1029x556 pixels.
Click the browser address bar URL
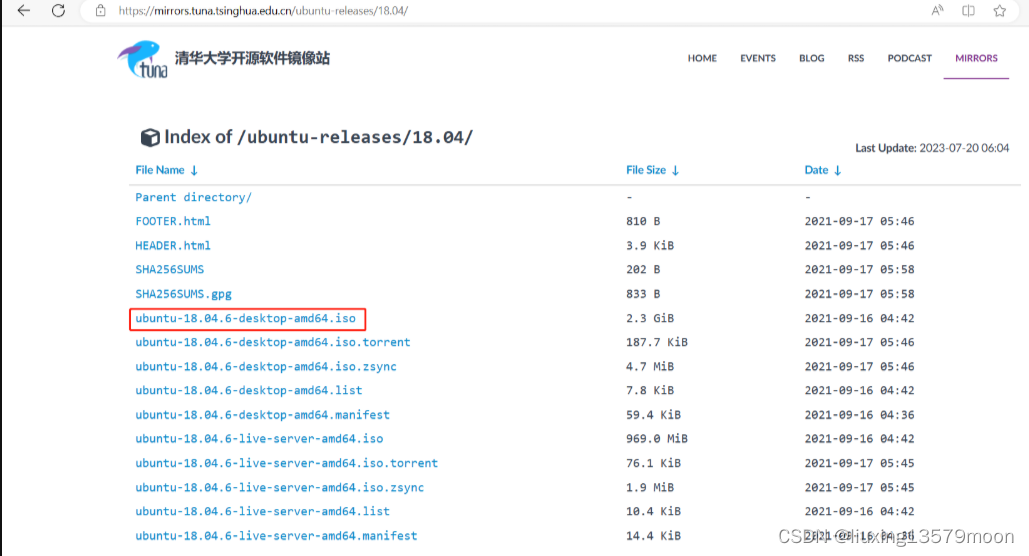click(263, 11)
